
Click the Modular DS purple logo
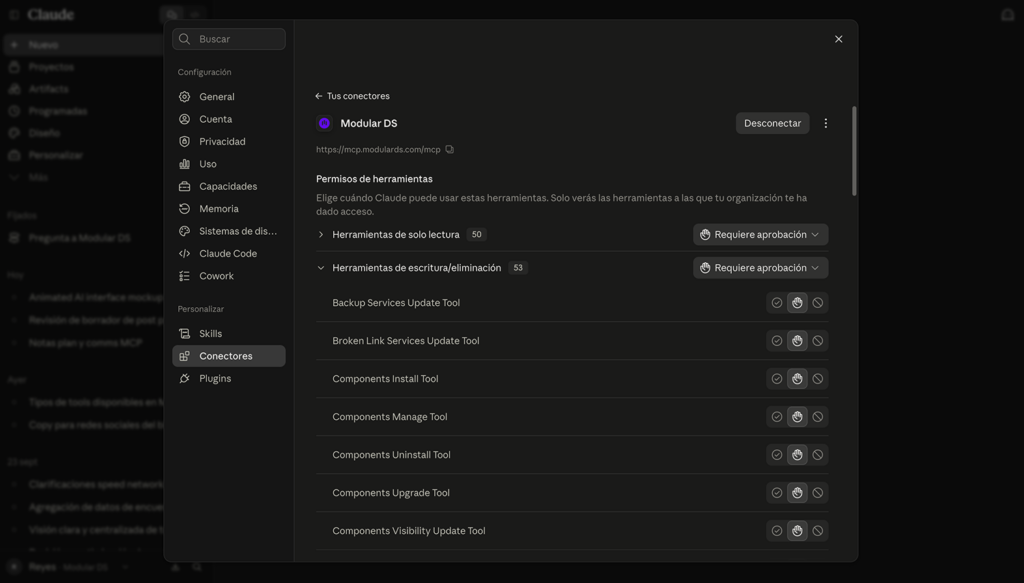point(324,123)
